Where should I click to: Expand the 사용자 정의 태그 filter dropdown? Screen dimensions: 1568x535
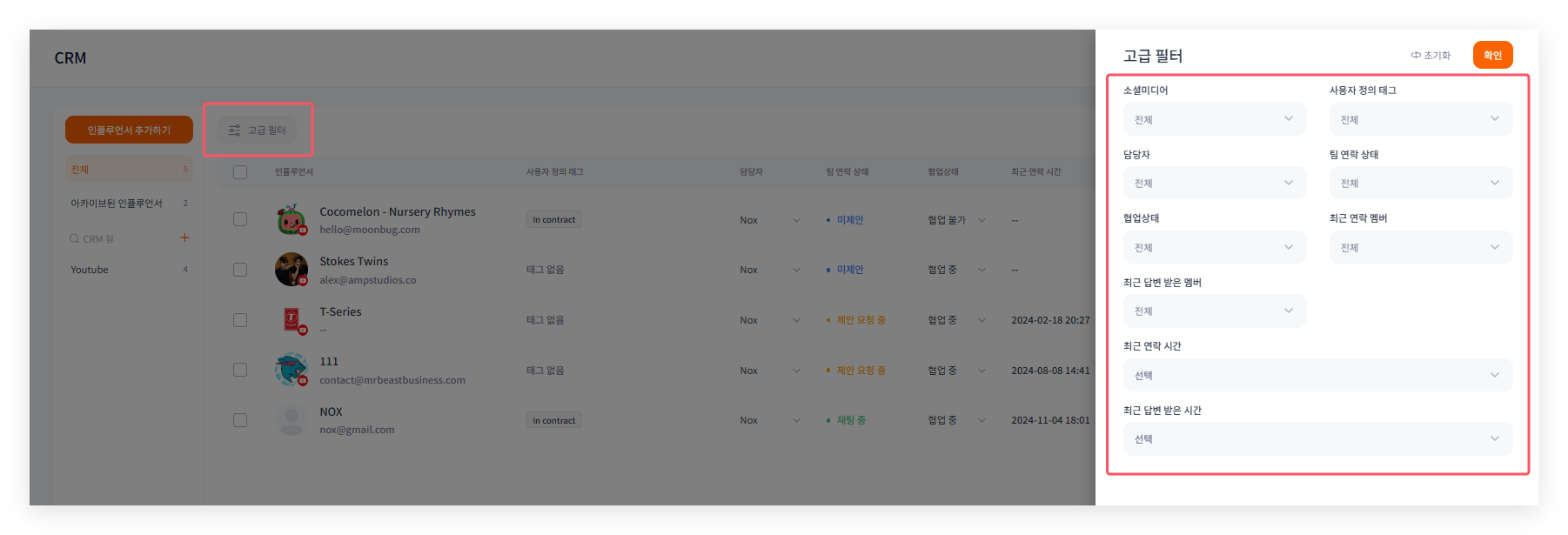click(1420, 119)
